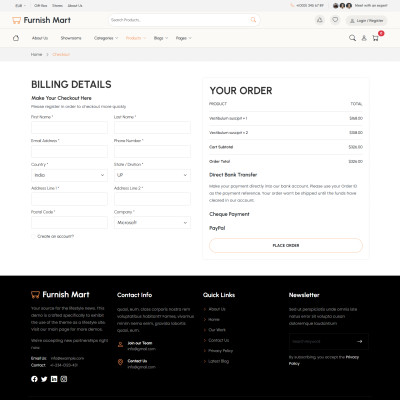Expand the Blogs menu
Image resolution: width=400 pixels, height=400 pixels.
[x=161, y=38]
